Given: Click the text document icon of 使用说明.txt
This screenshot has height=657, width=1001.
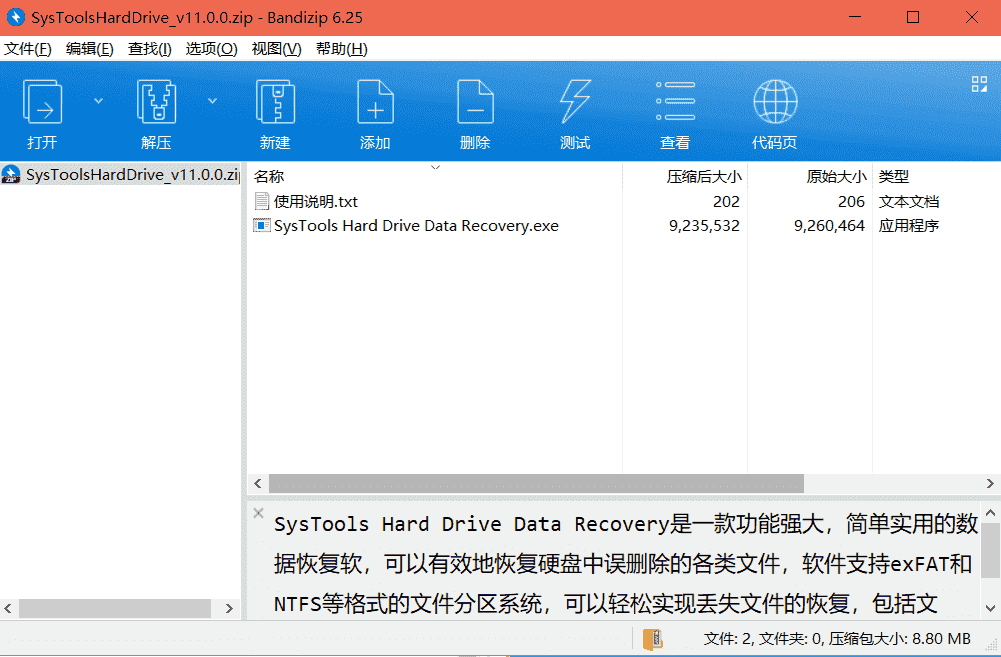Looking at the screenshot, I should click(x=262, y=201).
